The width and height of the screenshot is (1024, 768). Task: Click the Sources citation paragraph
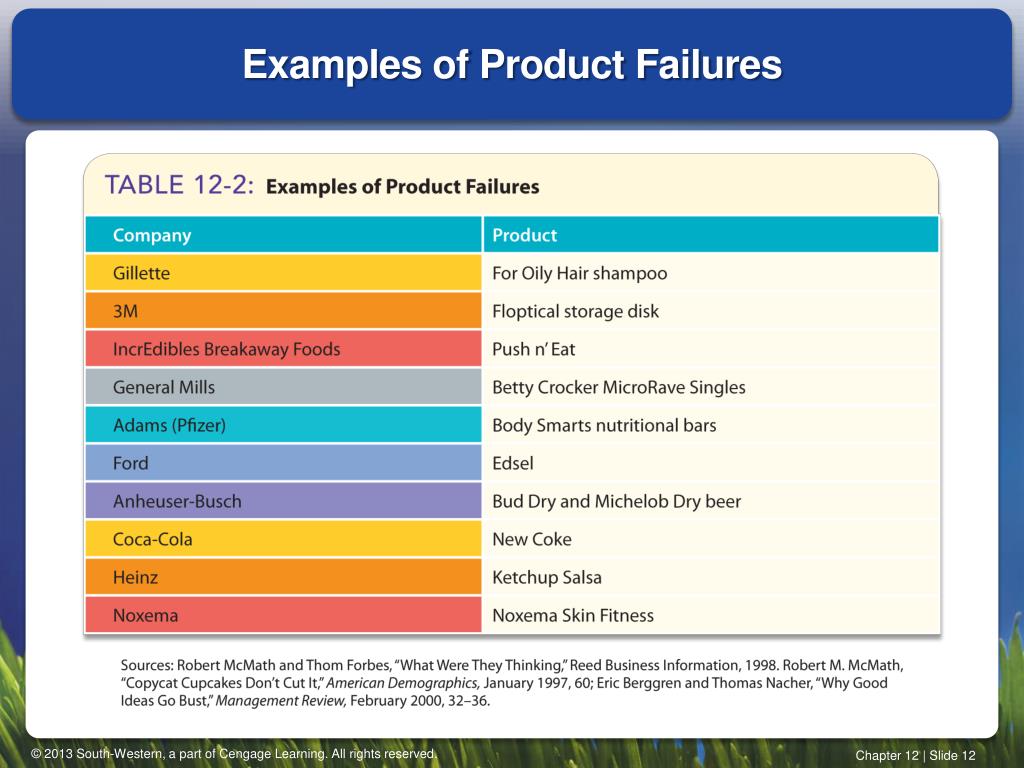pos(512,683)
